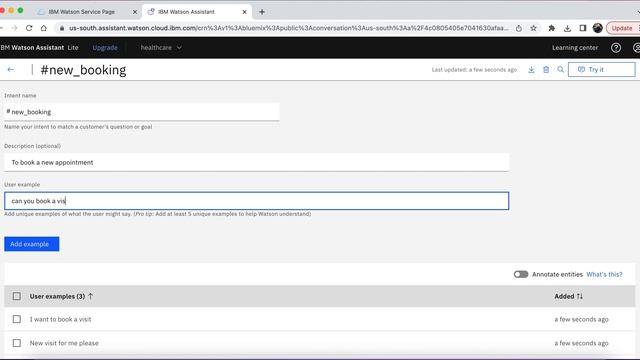Click the #new_booking page title
The height and width of the screenshot is (360, 640).
pos(83,70)
